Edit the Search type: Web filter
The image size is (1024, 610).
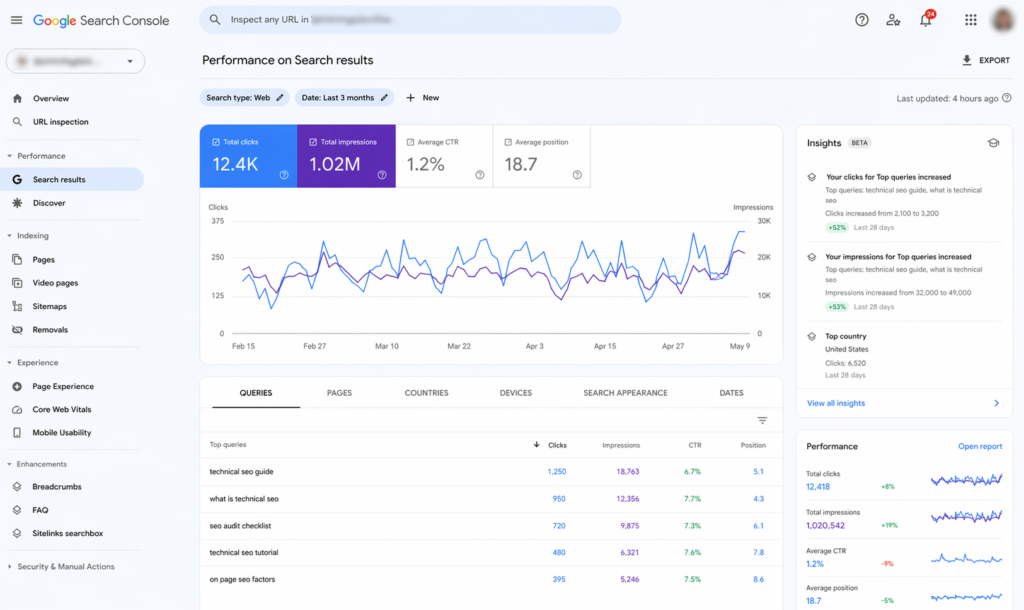(x=244, y=98)
